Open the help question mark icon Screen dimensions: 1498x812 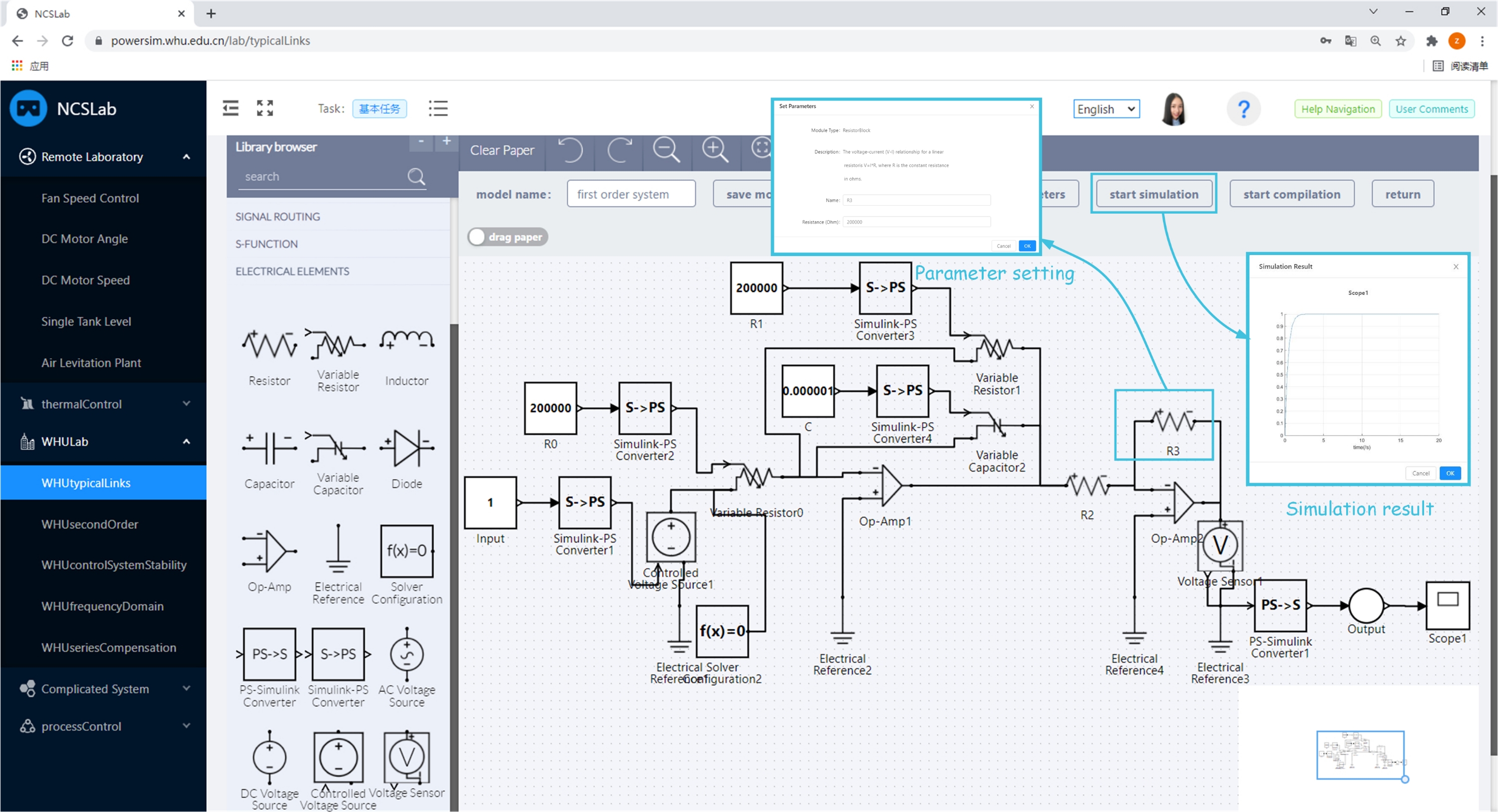coord(1243,109)
